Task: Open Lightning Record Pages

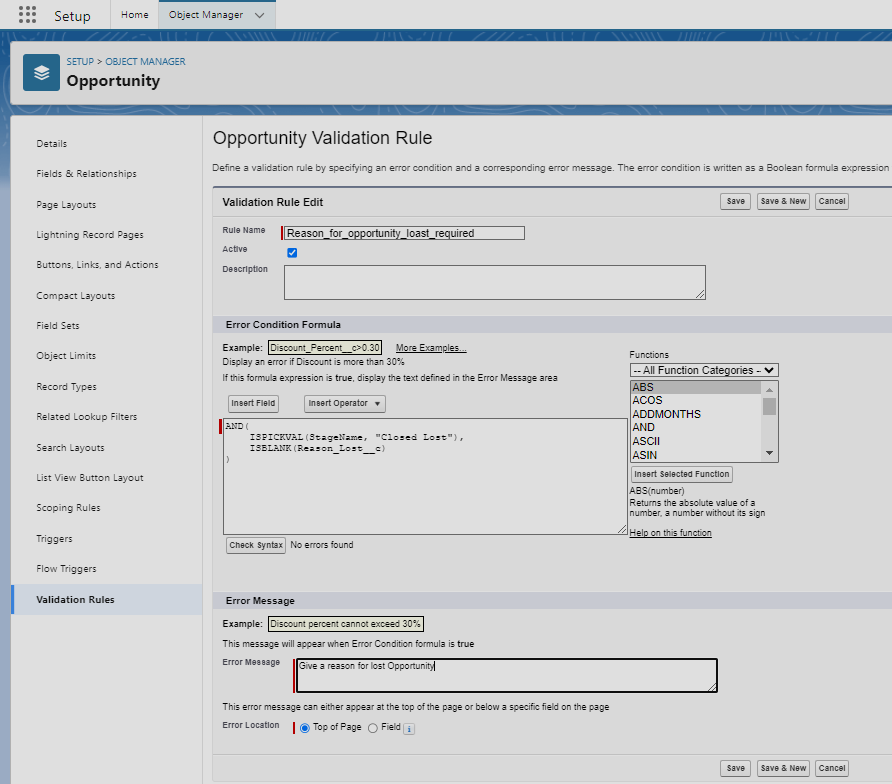Action: [90, 235]
